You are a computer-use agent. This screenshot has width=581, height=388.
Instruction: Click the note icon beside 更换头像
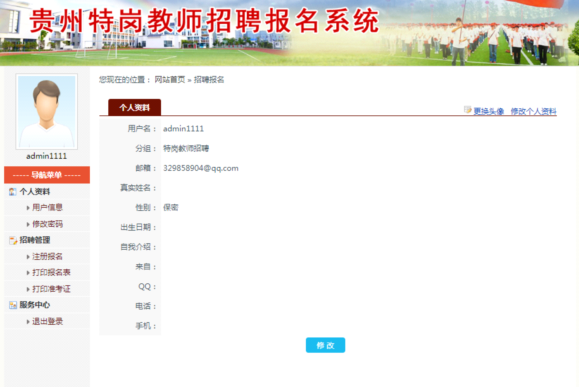pyautogui.click(x=468, y=110)
